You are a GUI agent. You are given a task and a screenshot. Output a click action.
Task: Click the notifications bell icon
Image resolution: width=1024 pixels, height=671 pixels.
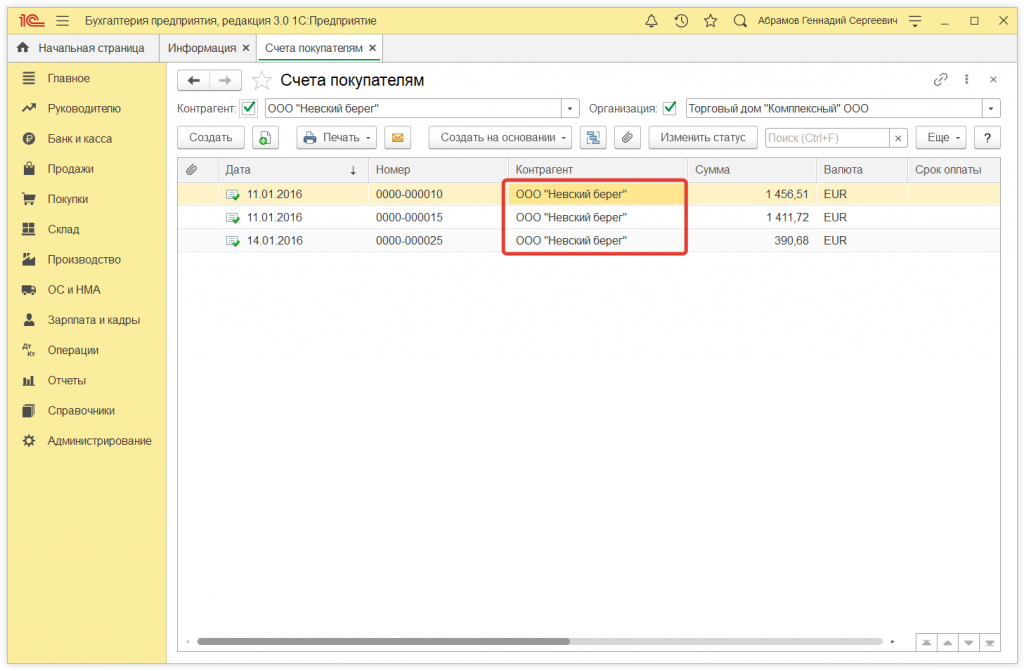pyautogui.click(x=652, y=21)
